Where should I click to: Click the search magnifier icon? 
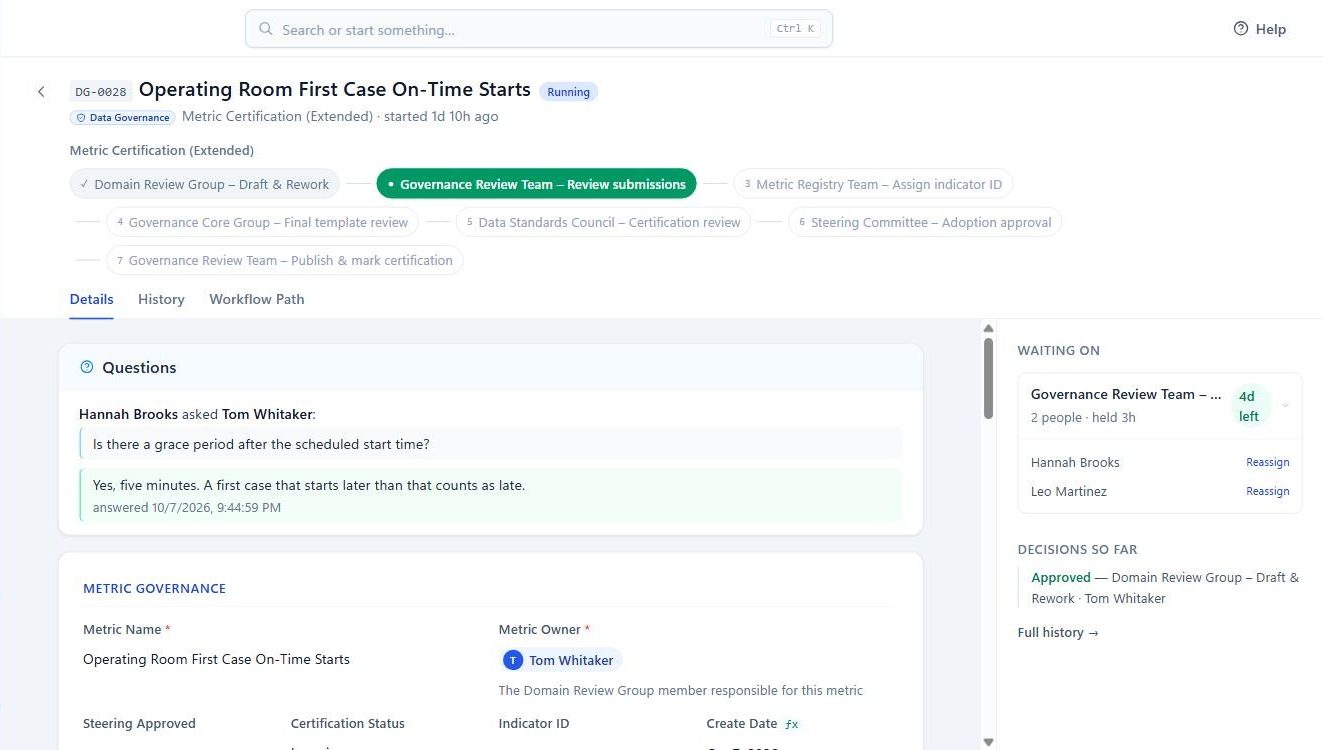266,29
